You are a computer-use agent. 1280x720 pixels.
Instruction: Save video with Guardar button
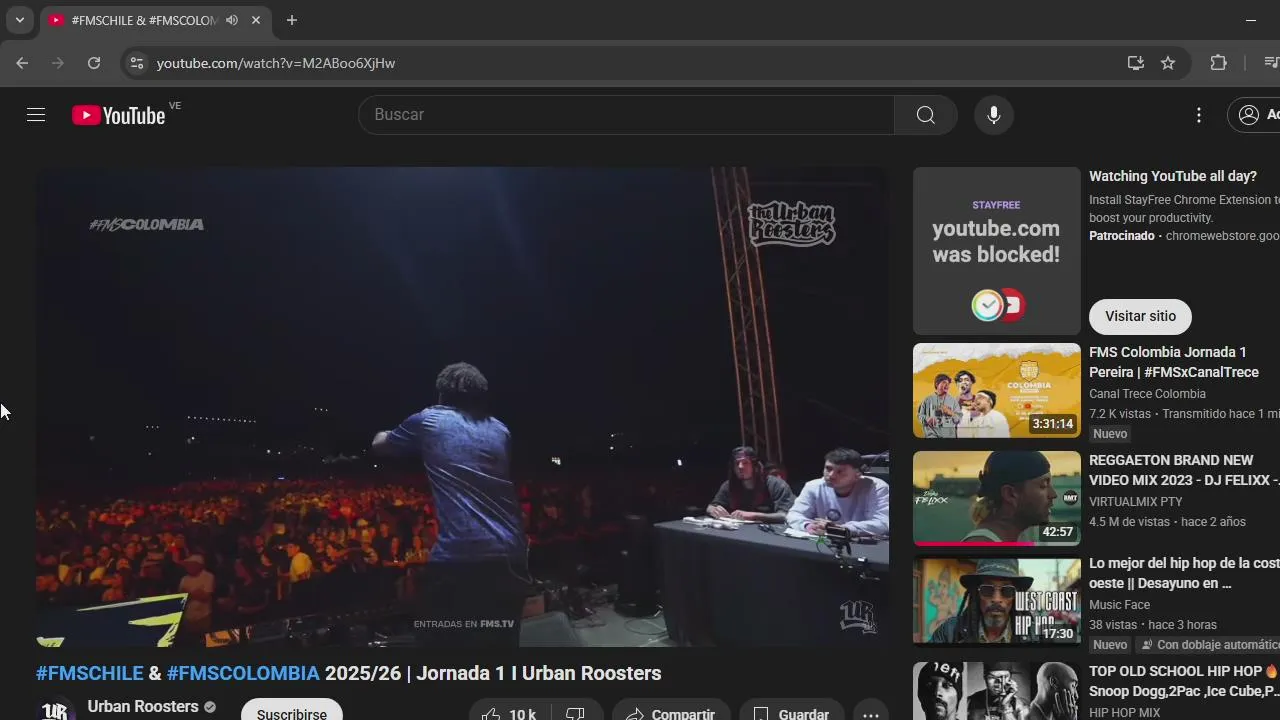coord(791,714)
